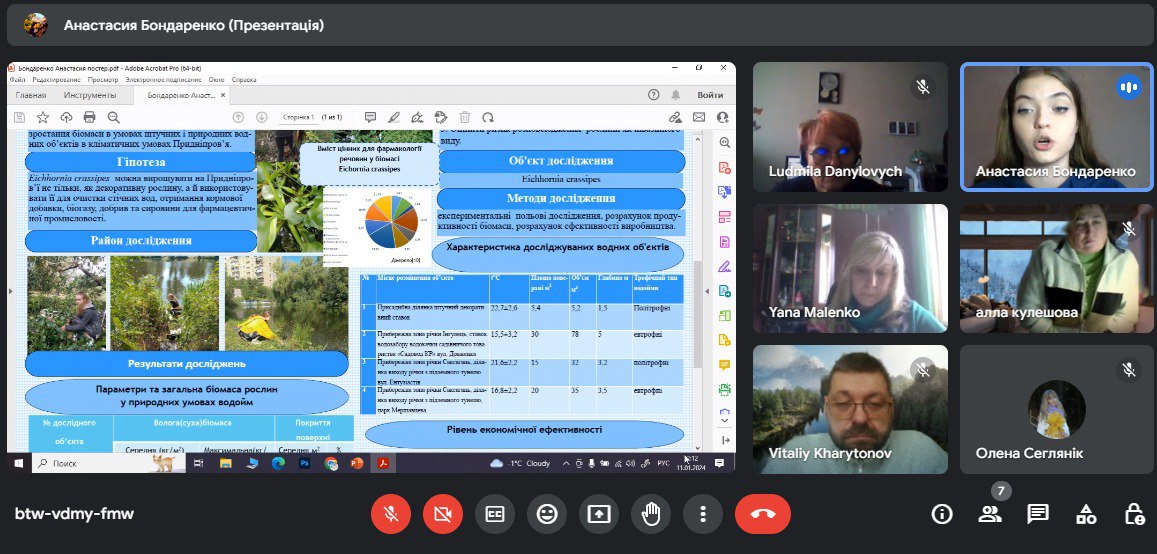The width and height of the screenshot is (1157, 554).
Task: Toggle closed captions CC button
Action: pos(494,514)
